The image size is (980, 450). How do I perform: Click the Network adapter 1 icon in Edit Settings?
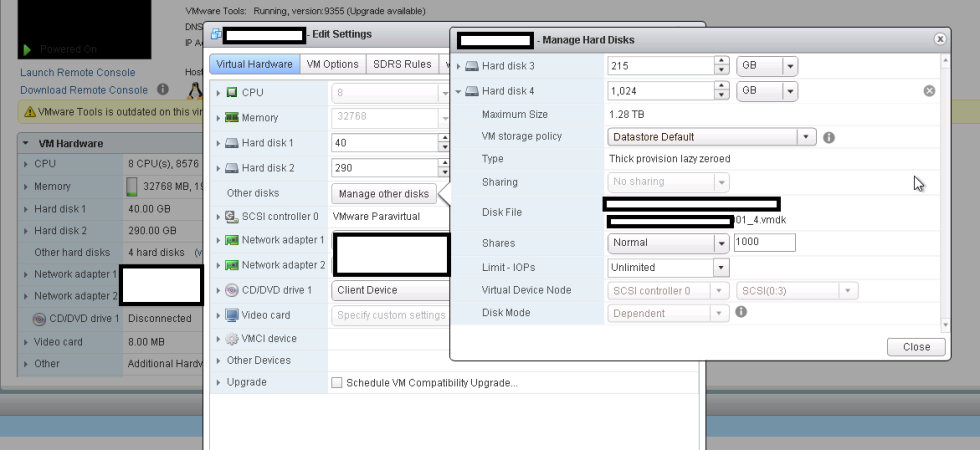[232, 240]
